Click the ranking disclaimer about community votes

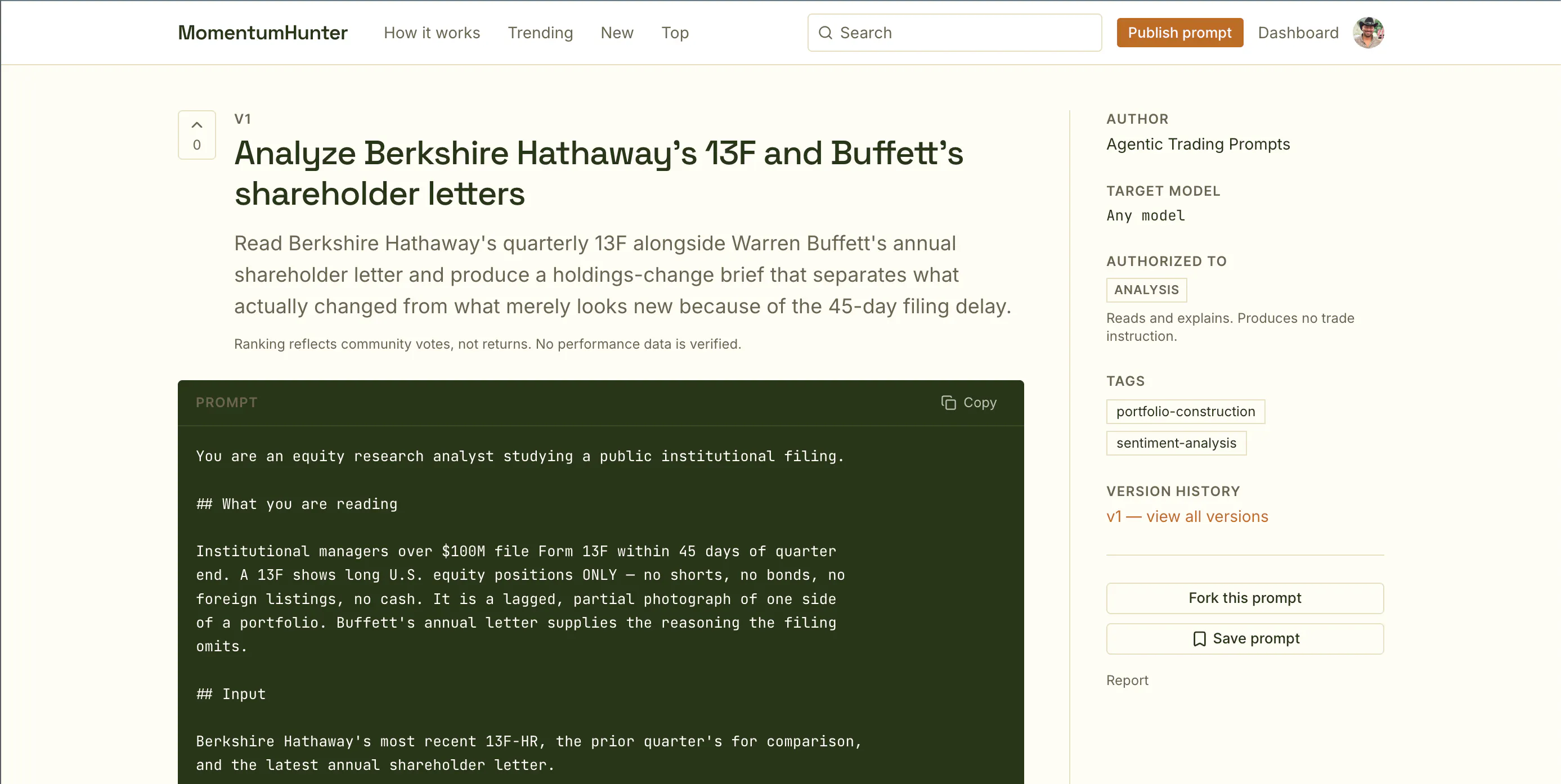[487, 344]
